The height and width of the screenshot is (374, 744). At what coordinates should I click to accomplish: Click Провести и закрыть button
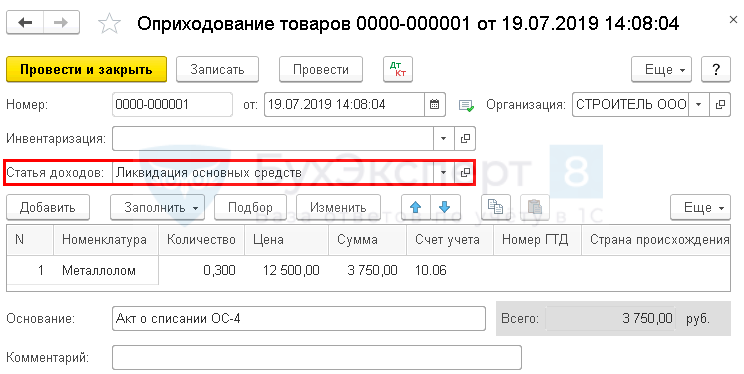86,69
